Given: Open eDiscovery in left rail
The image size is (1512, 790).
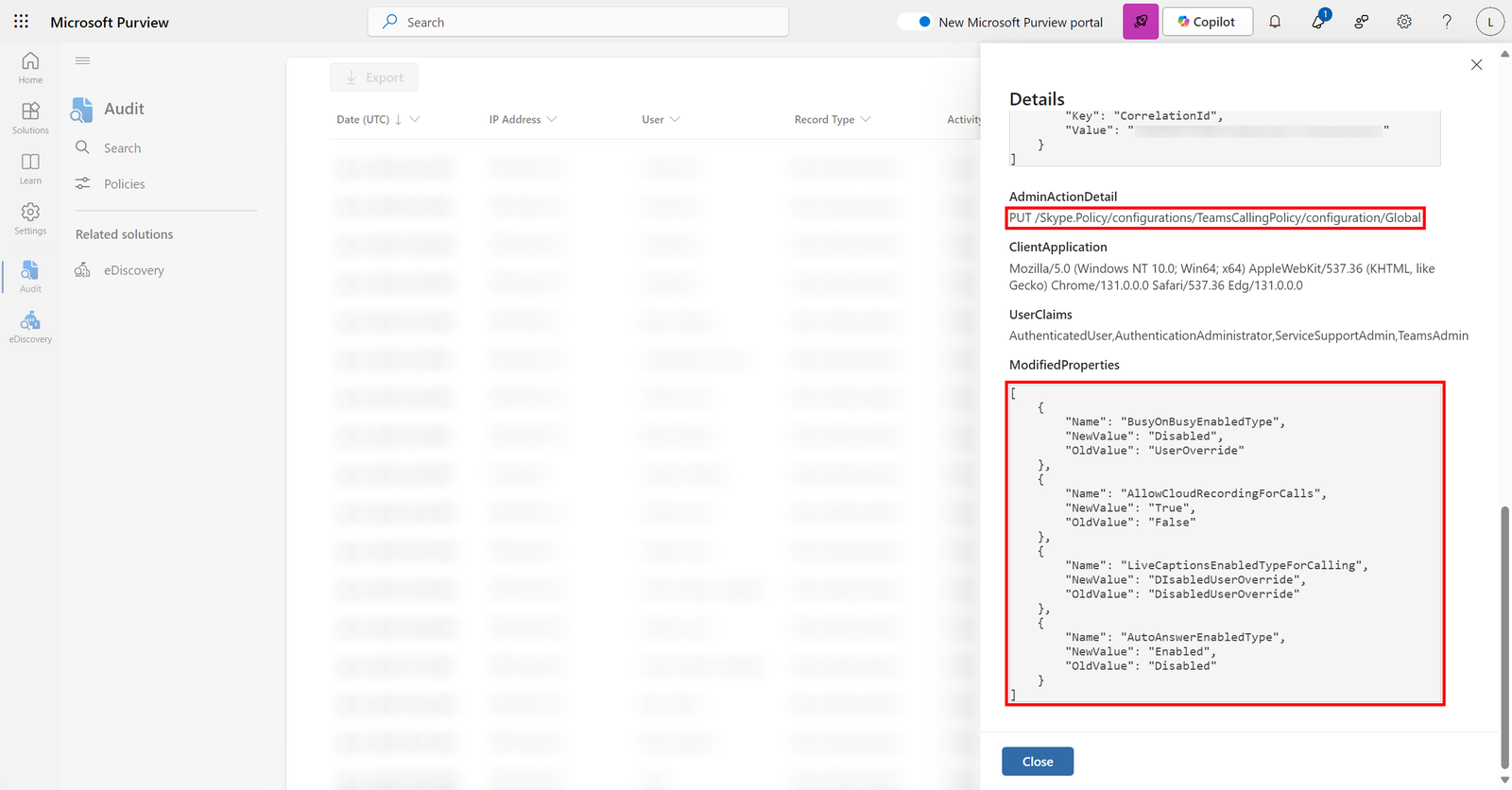Looking at the screenshot, I should pos(30,327).
